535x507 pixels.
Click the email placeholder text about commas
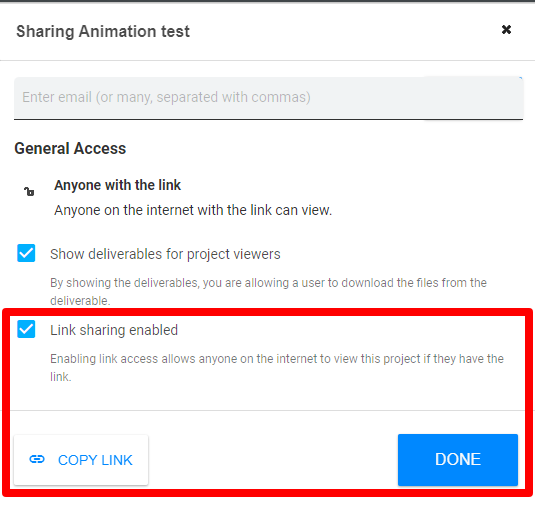(167, 97)
